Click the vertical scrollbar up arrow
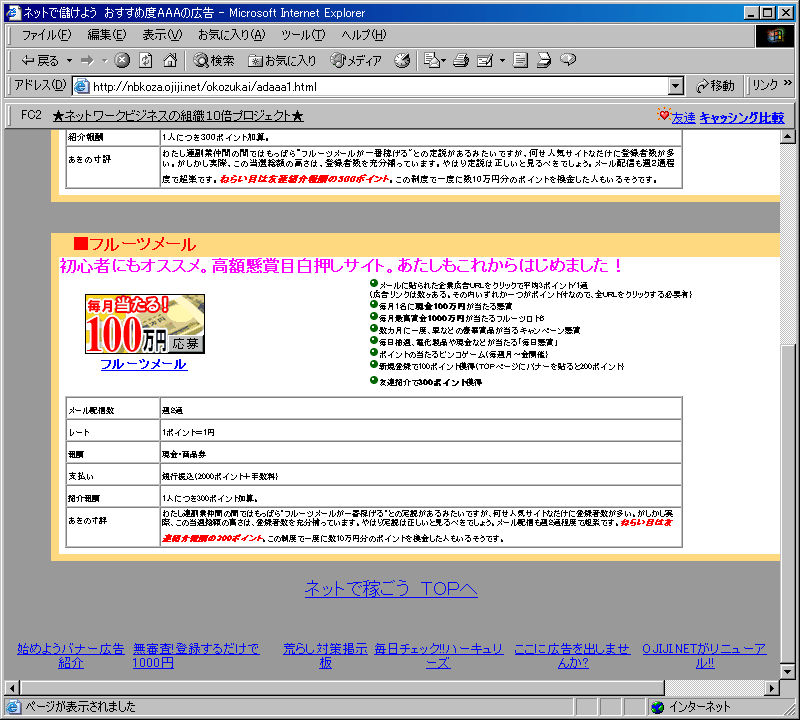 [788, 137]
